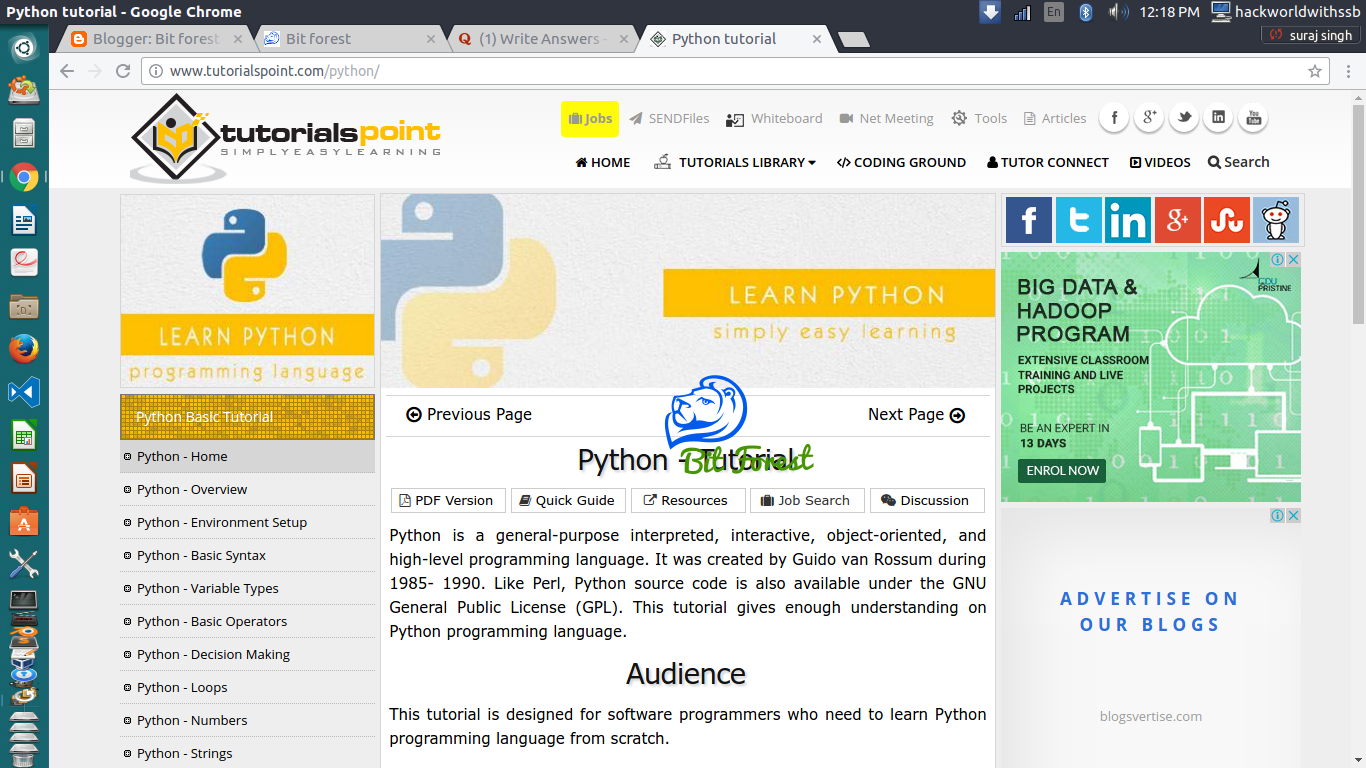Select Python - Overview in sidebar
This screenshot has height=768, width=1366.
pos(247,489)
